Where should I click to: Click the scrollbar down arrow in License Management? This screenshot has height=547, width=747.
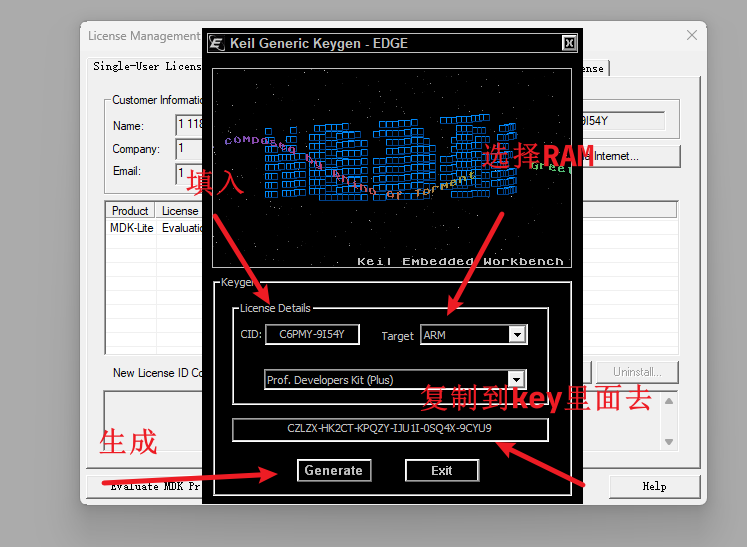[669, 442]
